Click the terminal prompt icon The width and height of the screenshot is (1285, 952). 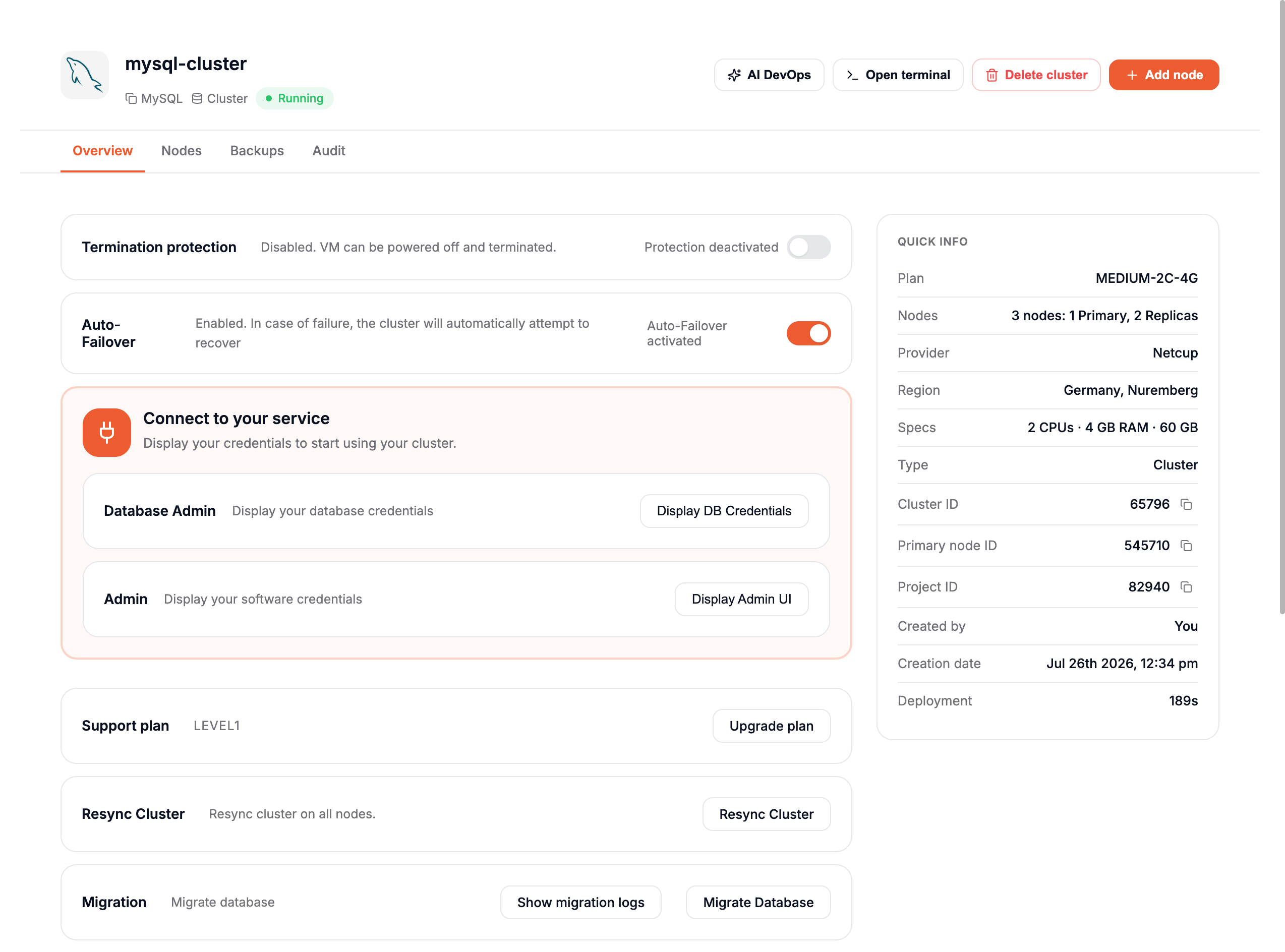pyautogui.click(x=852, y=75)
